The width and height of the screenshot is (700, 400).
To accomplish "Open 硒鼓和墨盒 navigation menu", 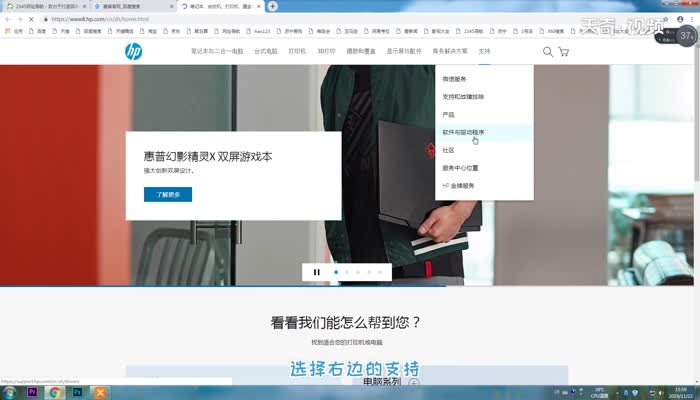I will 361,51.
